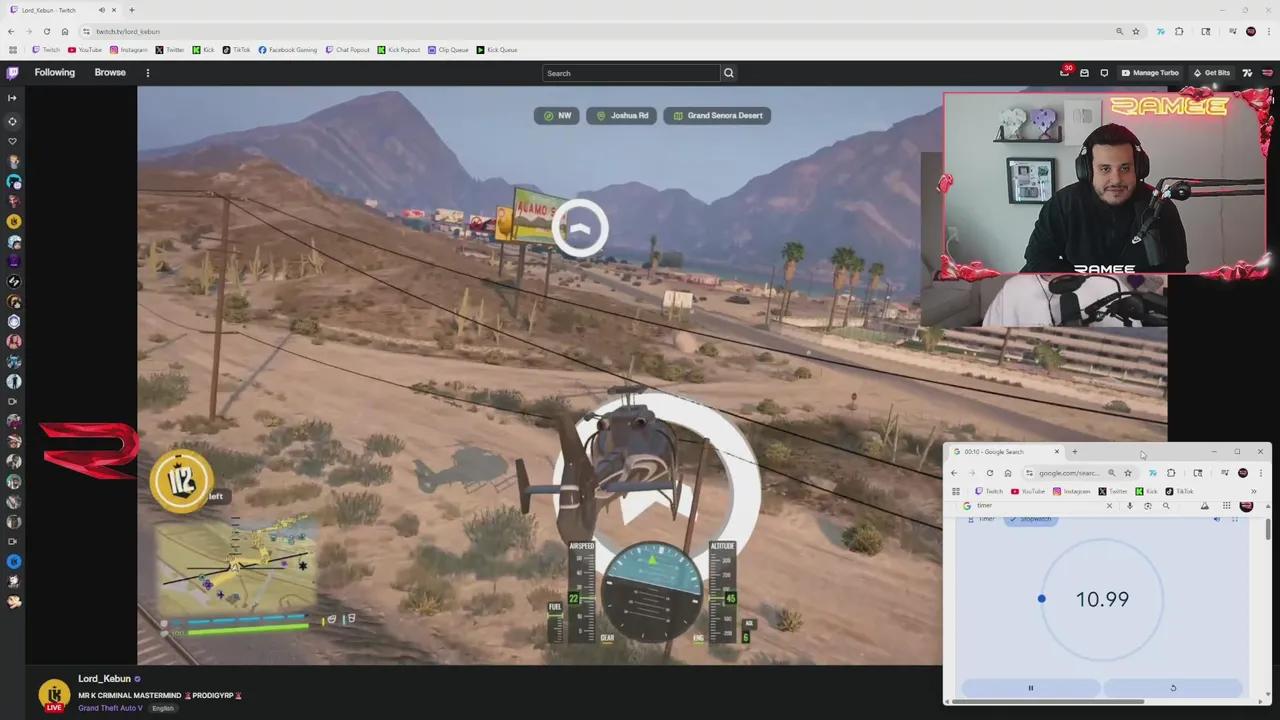The width and height of the screenshot is (1280, 720).
Task: Click the Manage Turbo button
Action: tap(1150, 73)
